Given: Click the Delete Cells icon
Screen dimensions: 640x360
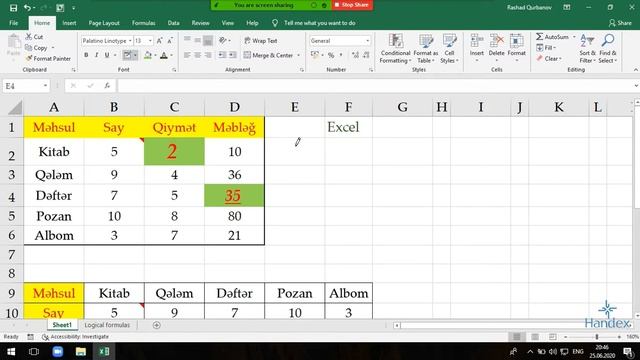Looking at the screenshot, I should (496, 41).
